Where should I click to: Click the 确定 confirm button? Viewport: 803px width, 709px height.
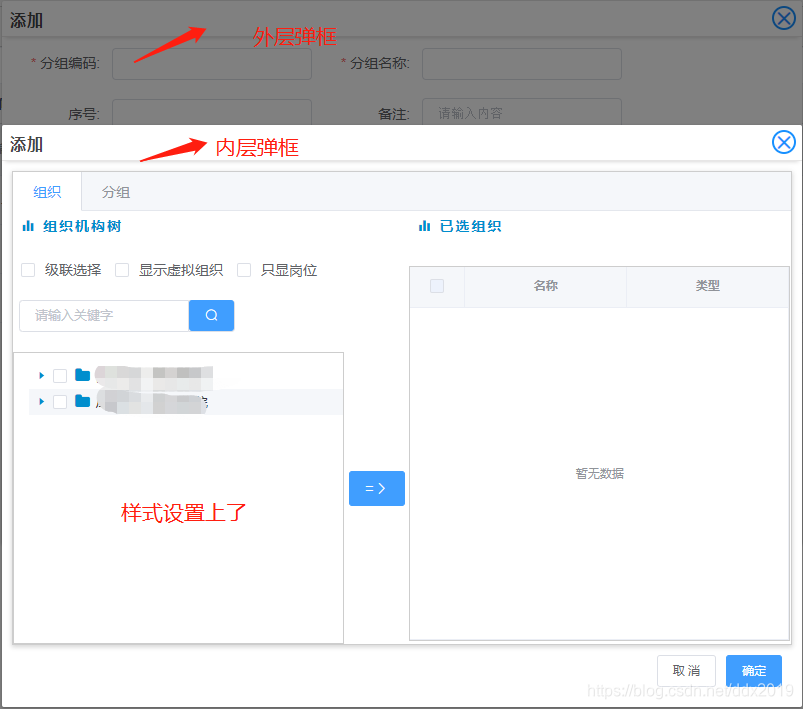[753, 671]
